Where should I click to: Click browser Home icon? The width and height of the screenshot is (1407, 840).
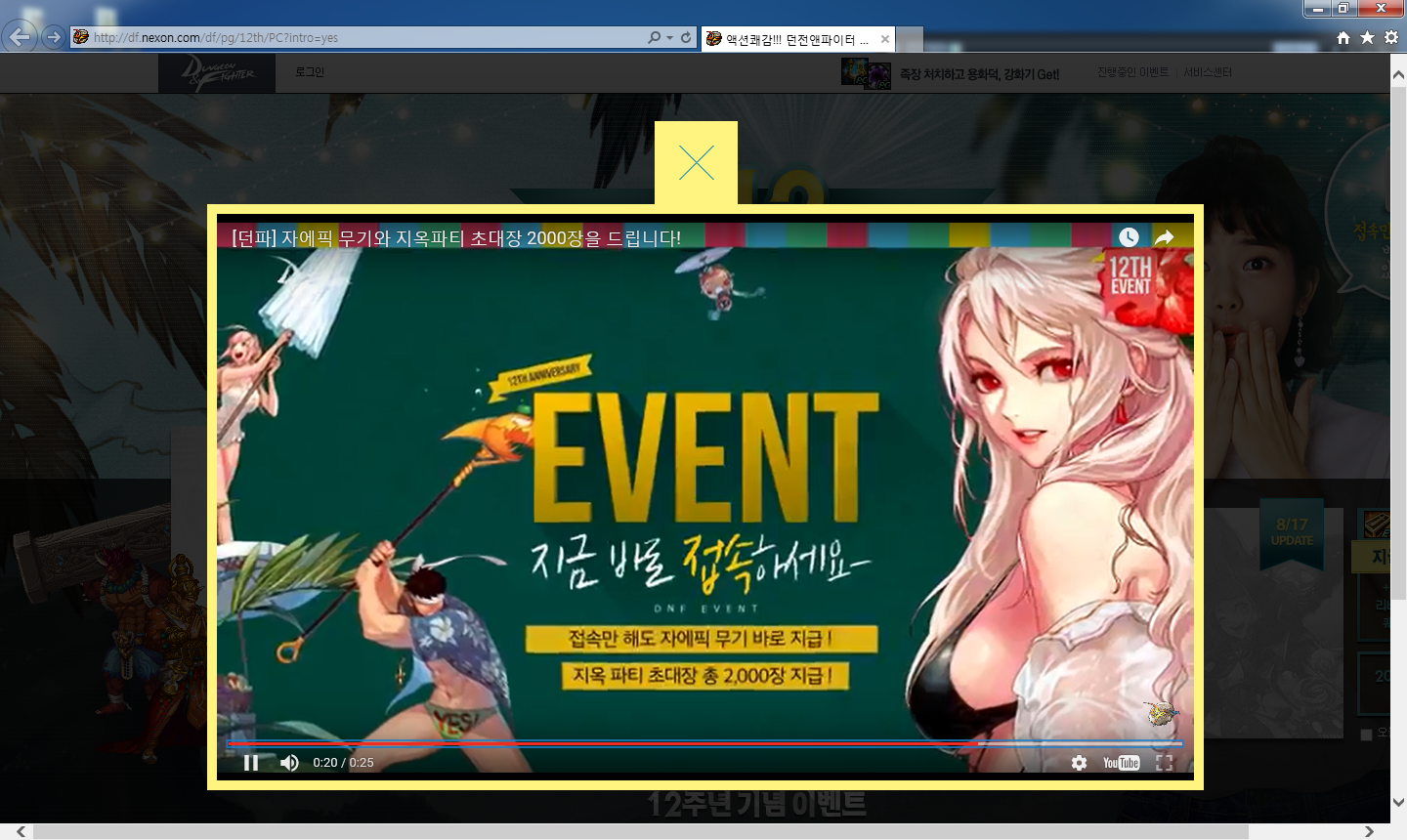[1343, 37]
